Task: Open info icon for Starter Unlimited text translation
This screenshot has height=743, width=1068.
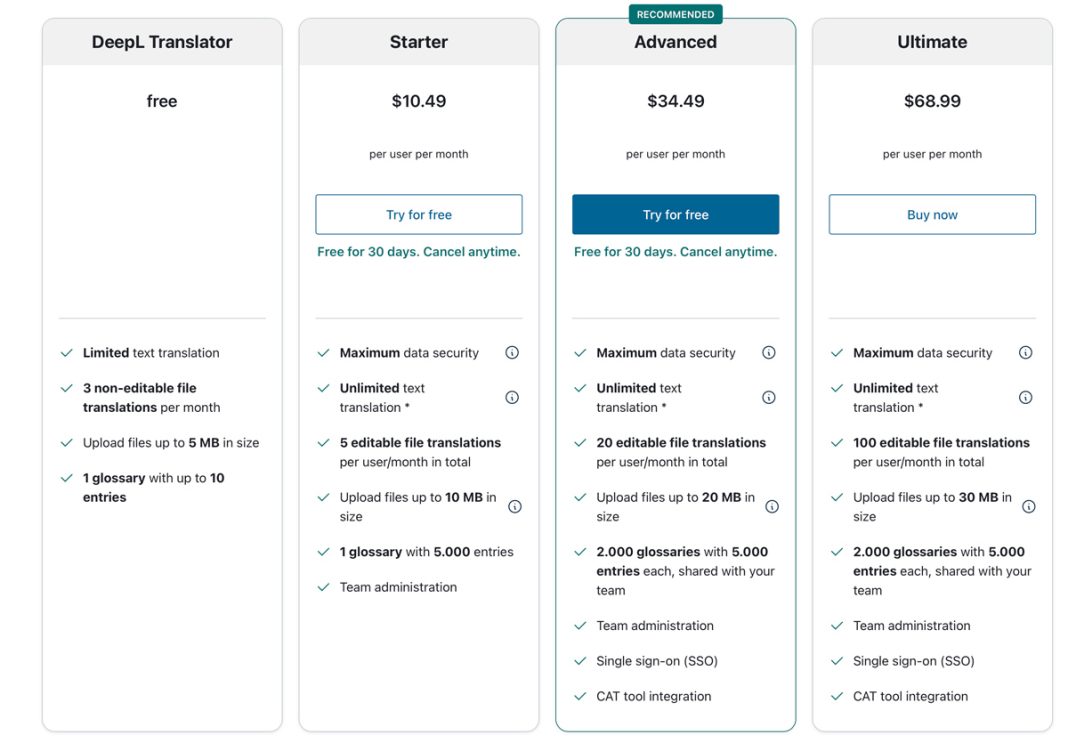Action: pos(512,397)
